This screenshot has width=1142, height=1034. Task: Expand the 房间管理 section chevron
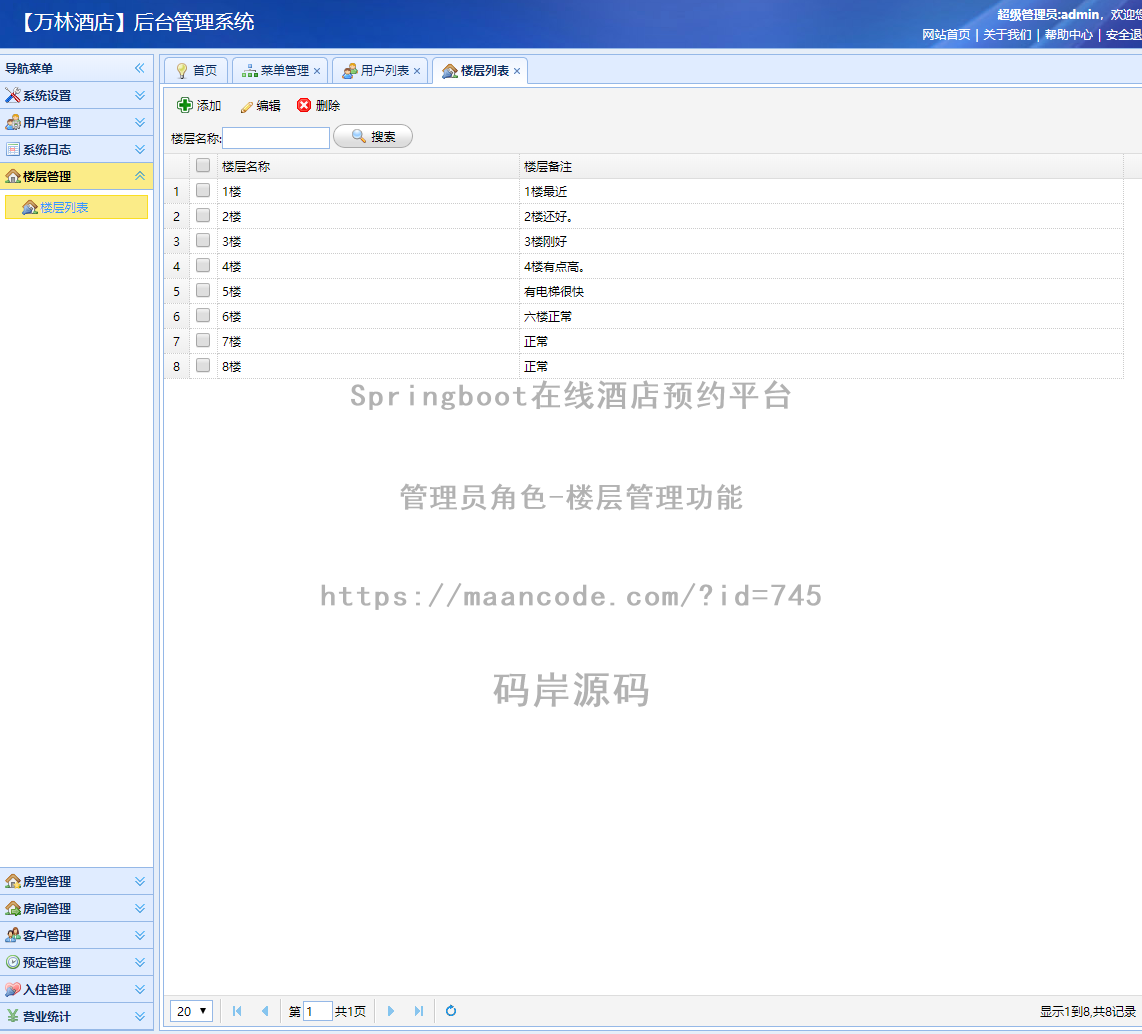(140, 908)
